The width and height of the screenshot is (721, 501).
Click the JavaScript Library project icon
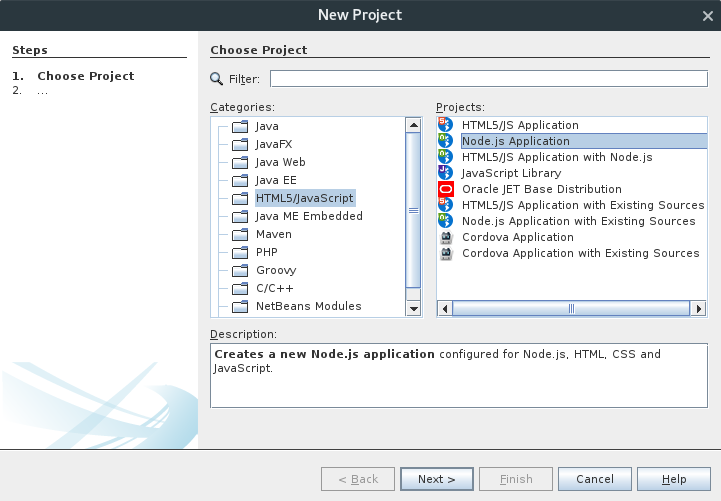445,173
